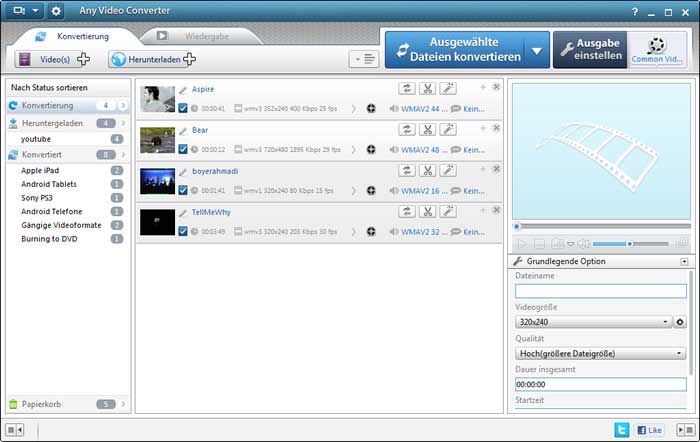This screenshot has height=442, width=700.
Task: Collapse the Grundlegende Option panel
Action: [684, 262]
